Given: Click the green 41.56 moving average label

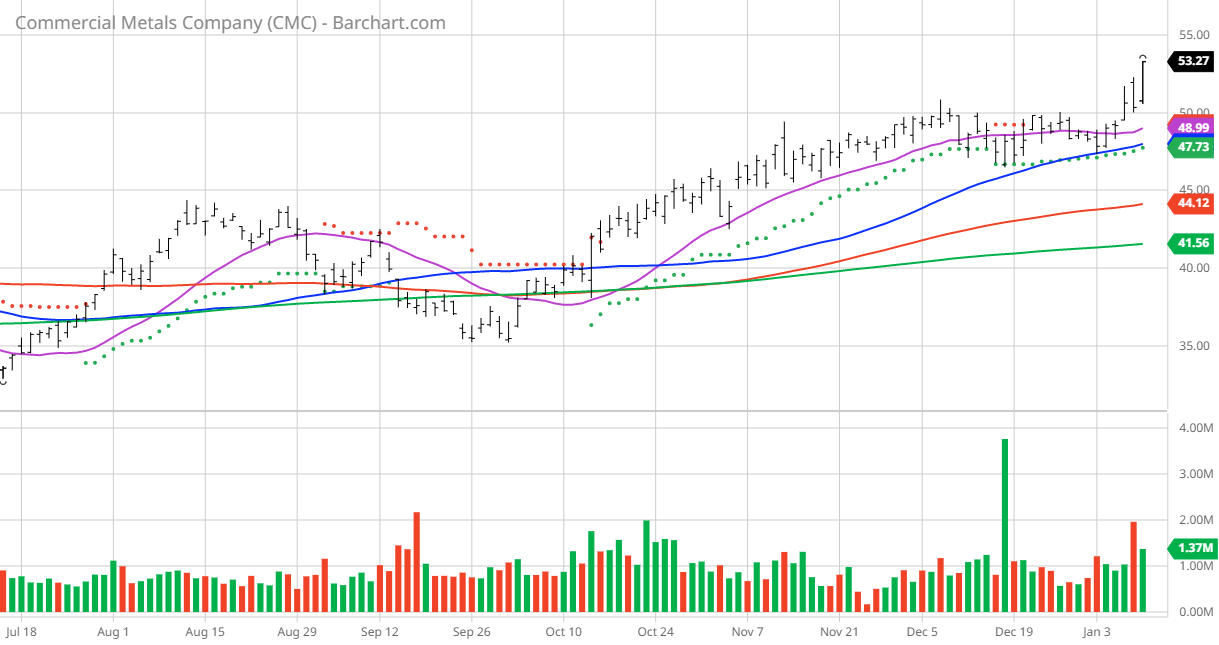Looking at the screenshot, I should click(x=1194, y=241).
